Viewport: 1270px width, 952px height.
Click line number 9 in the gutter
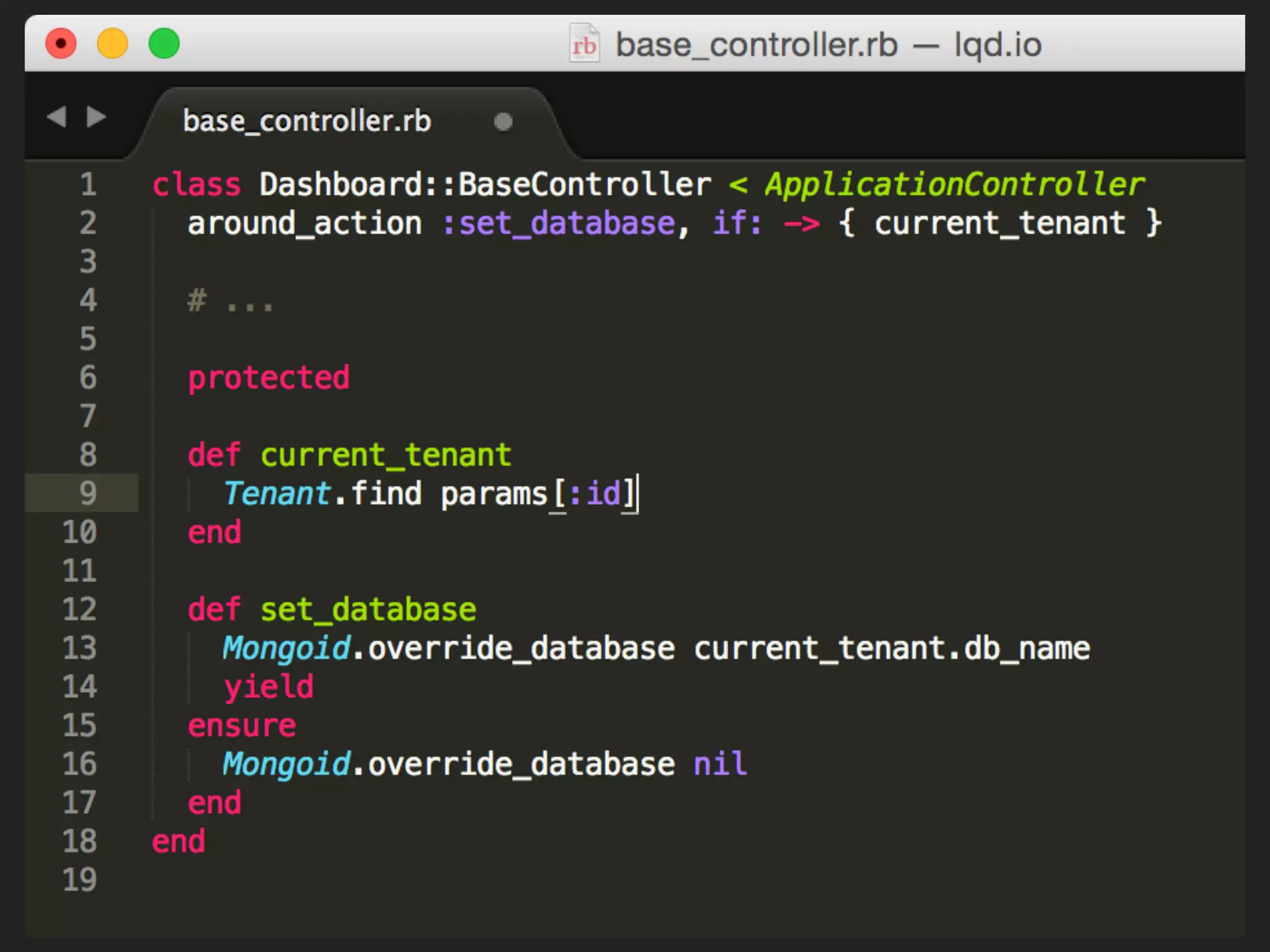88,493
